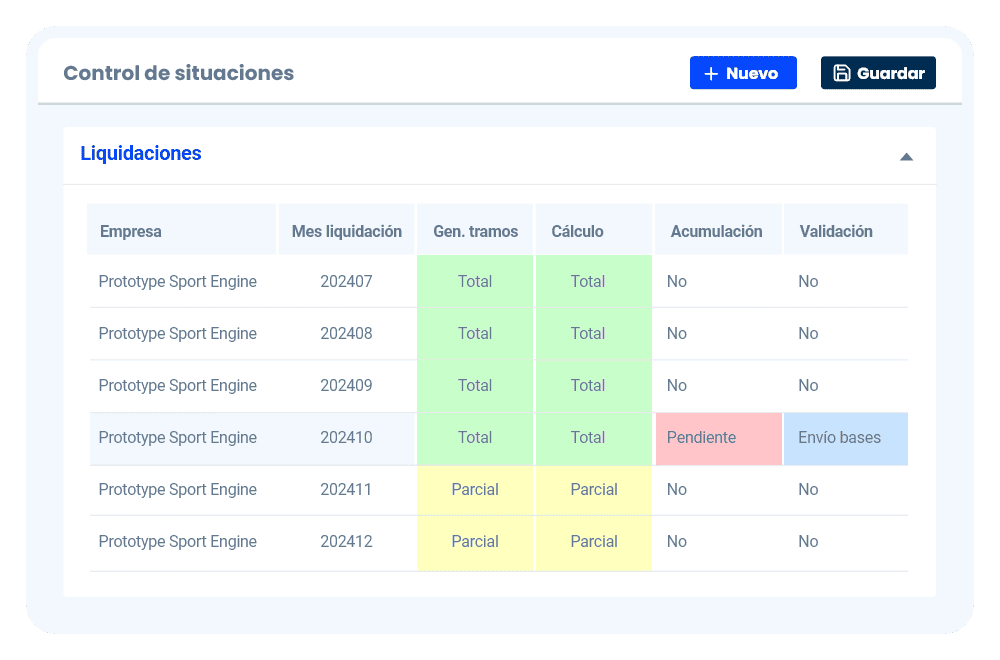Collapse the Liquidaciones section arrow

[906, 156]
